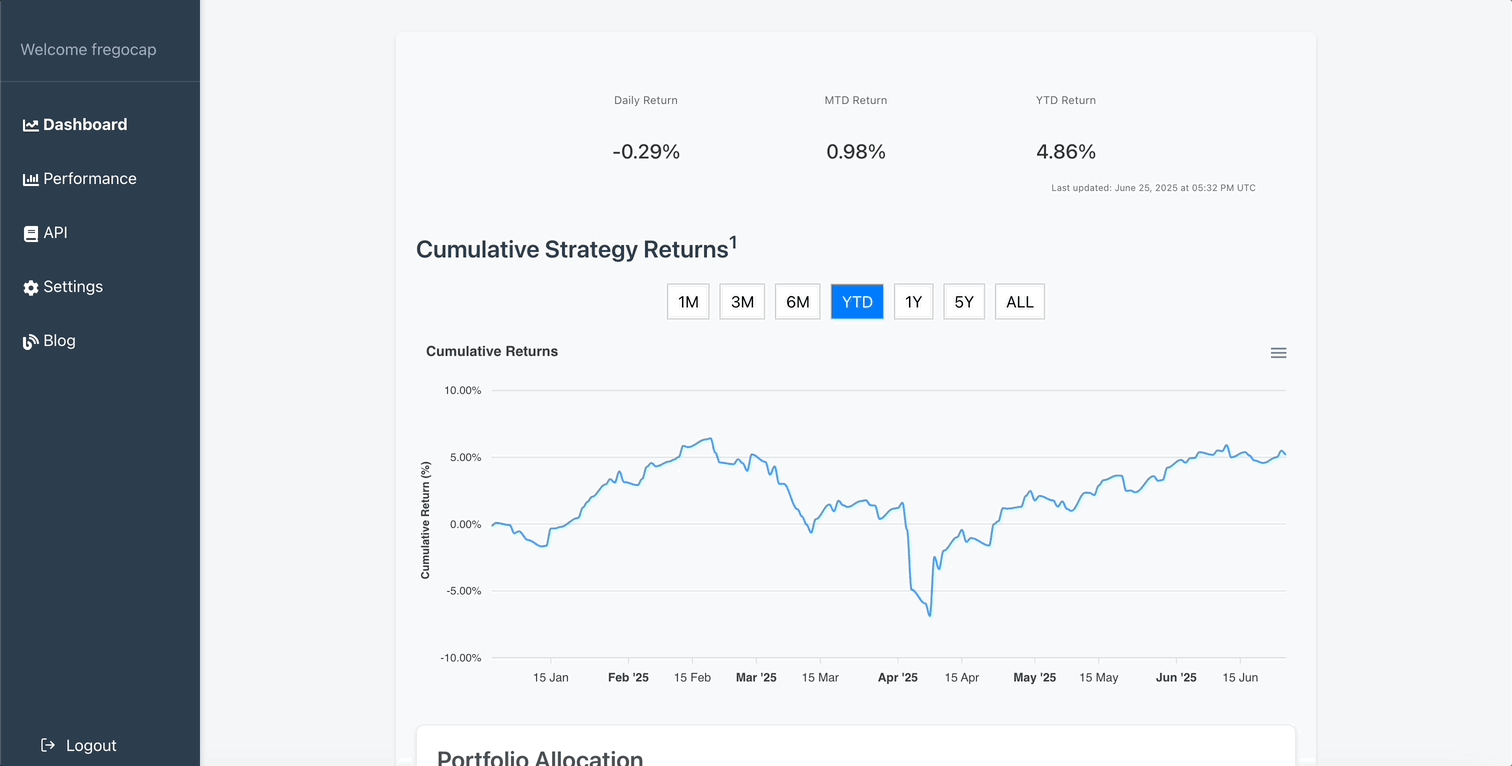Choose the YTD range button

tap(857, 302)
